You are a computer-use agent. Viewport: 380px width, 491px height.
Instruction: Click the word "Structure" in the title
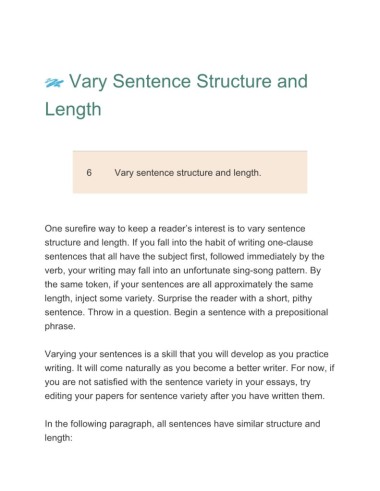click(234, 82)
